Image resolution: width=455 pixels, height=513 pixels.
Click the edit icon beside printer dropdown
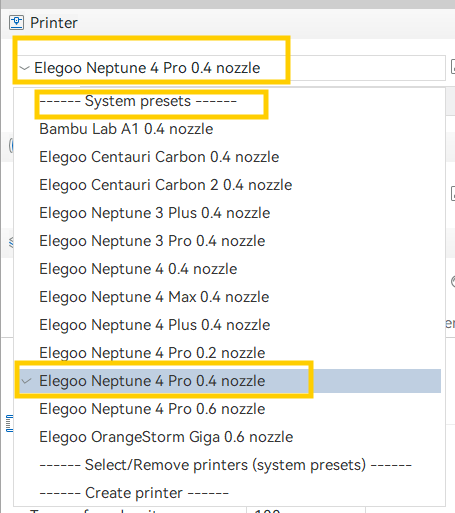(453, 67)
